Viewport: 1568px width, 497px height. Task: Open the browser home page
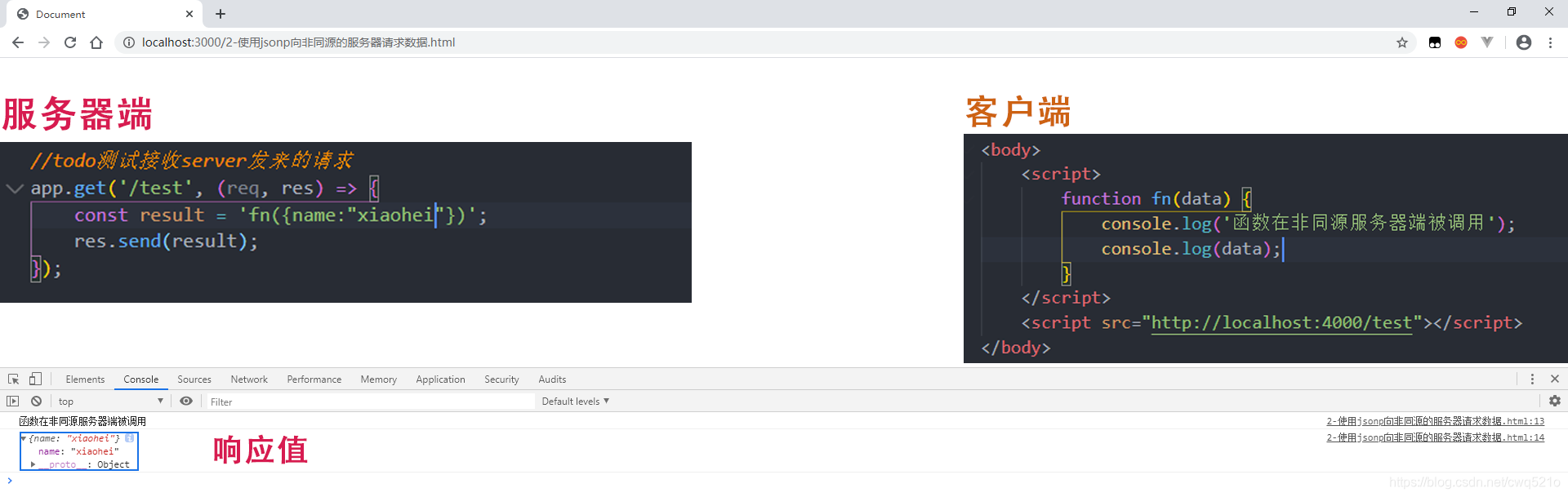(x=96, y=42)
